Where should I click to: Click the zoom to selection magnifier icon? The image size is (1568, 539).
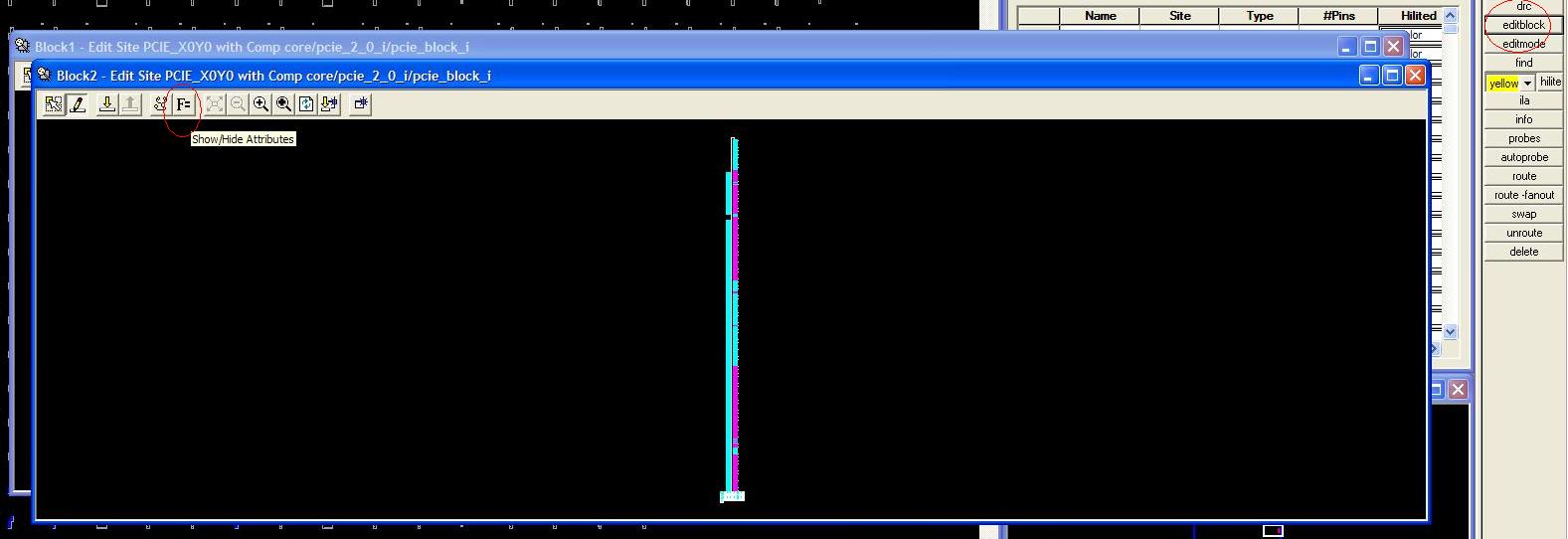tap(283, 104)
